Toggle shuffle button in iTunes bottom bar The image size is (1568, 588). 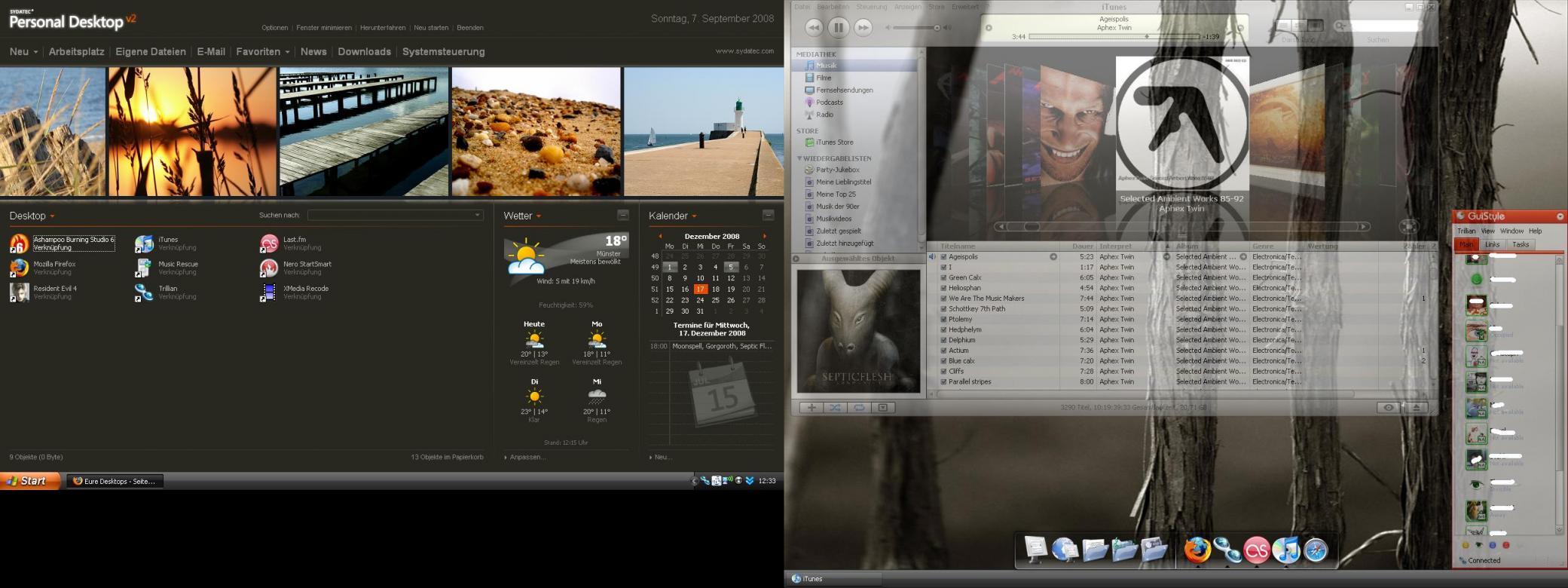point(835,407)
